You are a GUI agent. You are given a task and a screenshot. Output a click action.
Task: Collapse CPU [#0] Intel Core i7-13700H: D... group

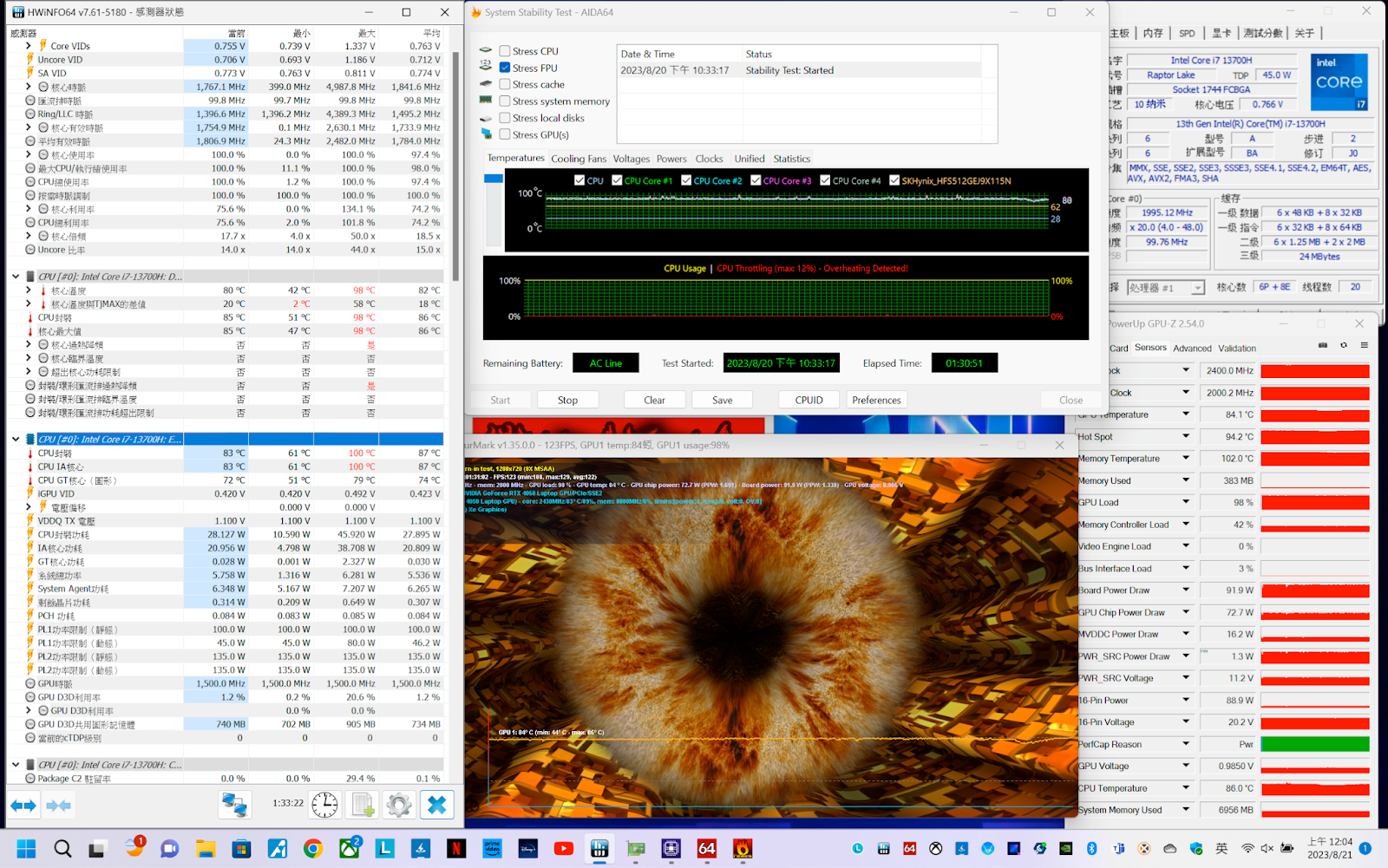tap(16, 277)
